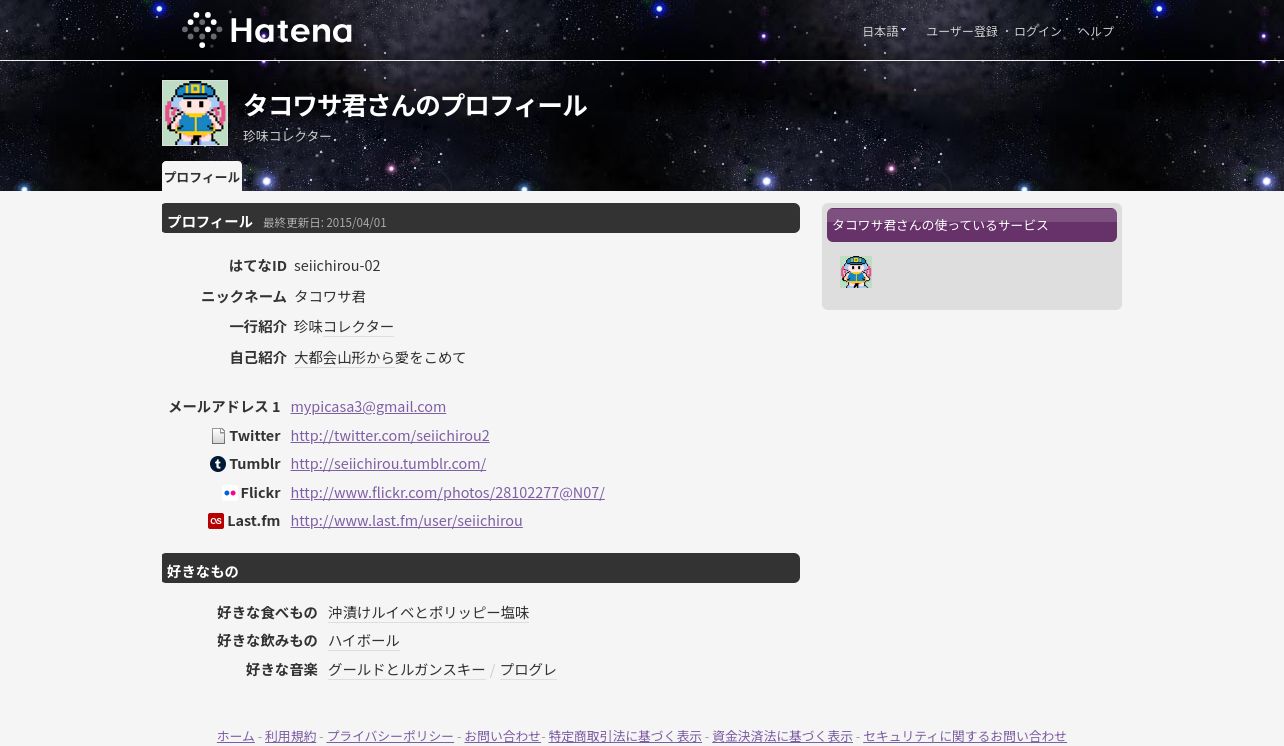Click the Flickr icon

pyautogui.click(x=230, y=493)
